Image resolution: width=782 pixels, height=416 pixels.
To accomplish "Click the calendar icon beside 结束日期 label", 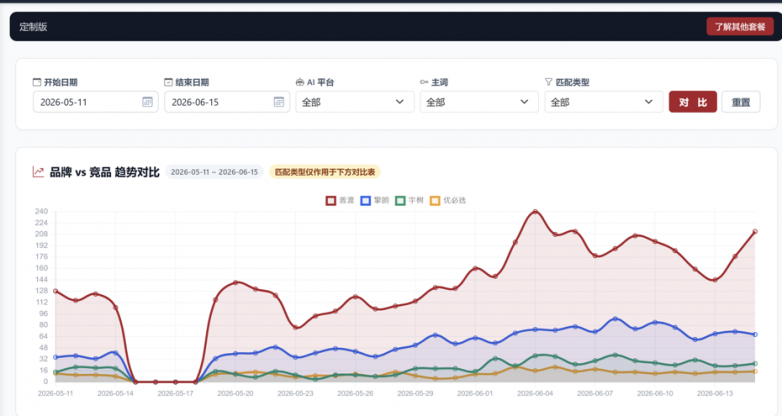I will tap(169, 82).
